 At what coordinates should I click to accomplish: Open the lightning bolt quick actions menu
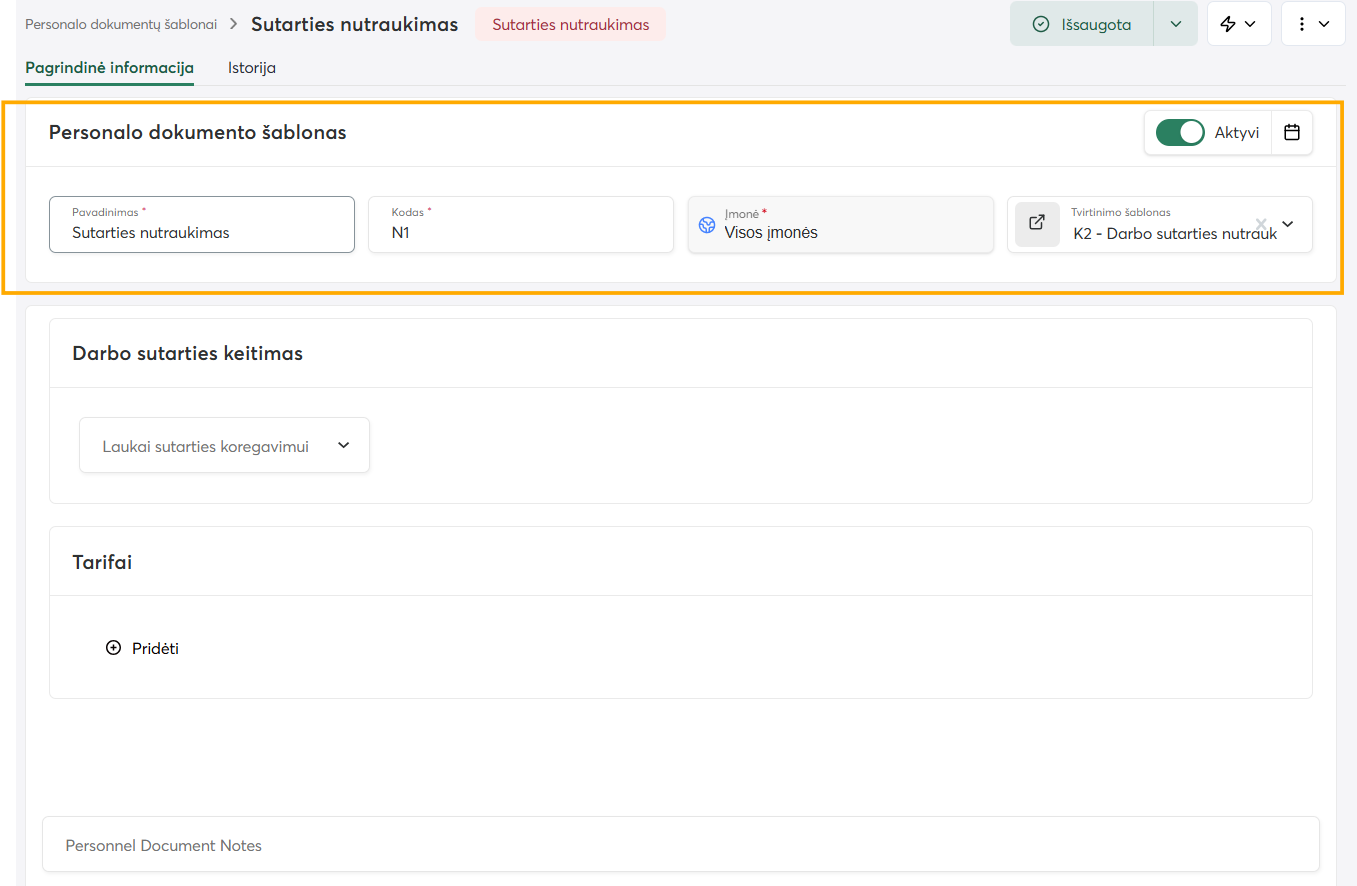pyautogui.click(x=1239, y=24)
